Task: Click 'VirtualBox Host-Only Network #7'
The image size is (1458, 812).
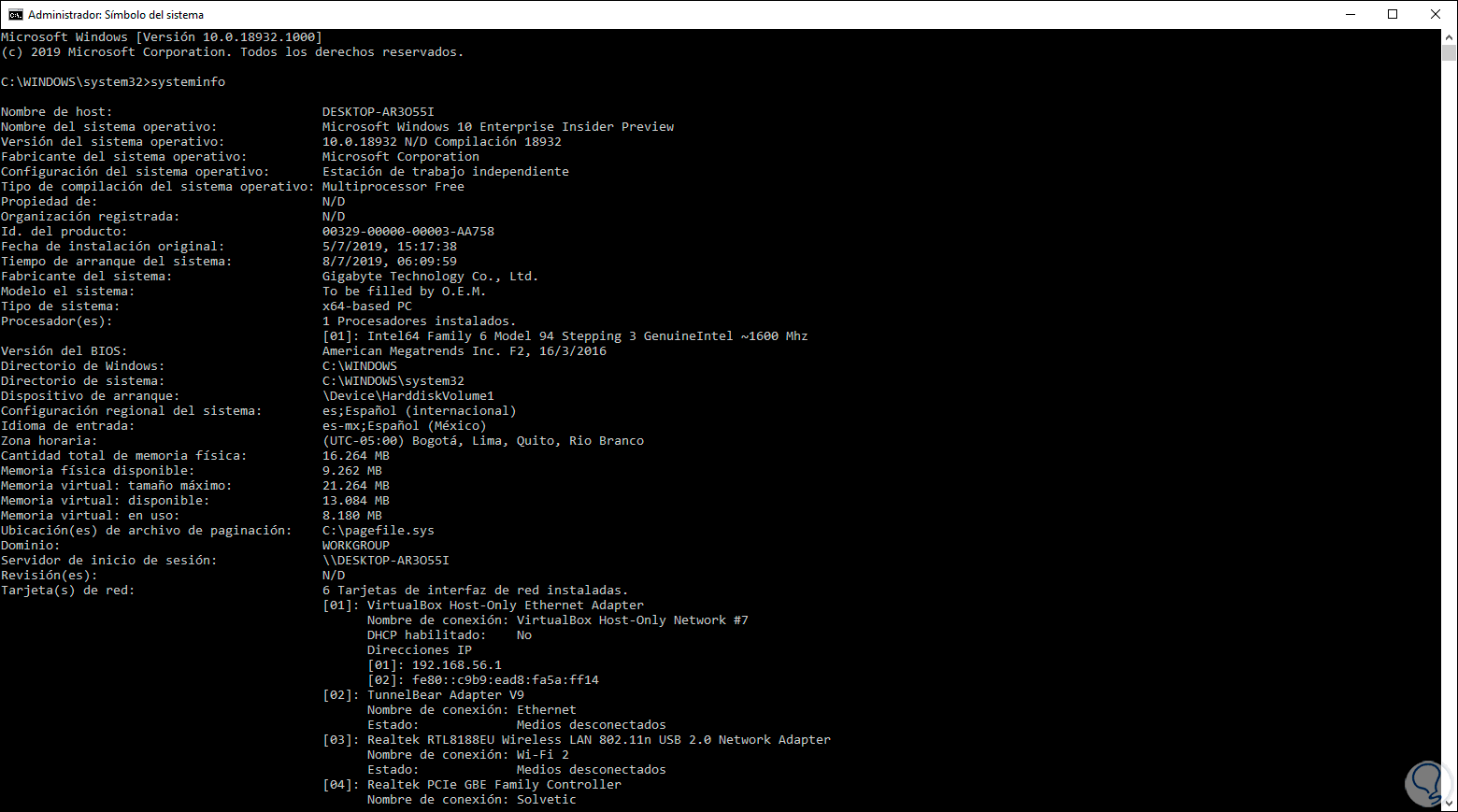Action: pos(633,620)
